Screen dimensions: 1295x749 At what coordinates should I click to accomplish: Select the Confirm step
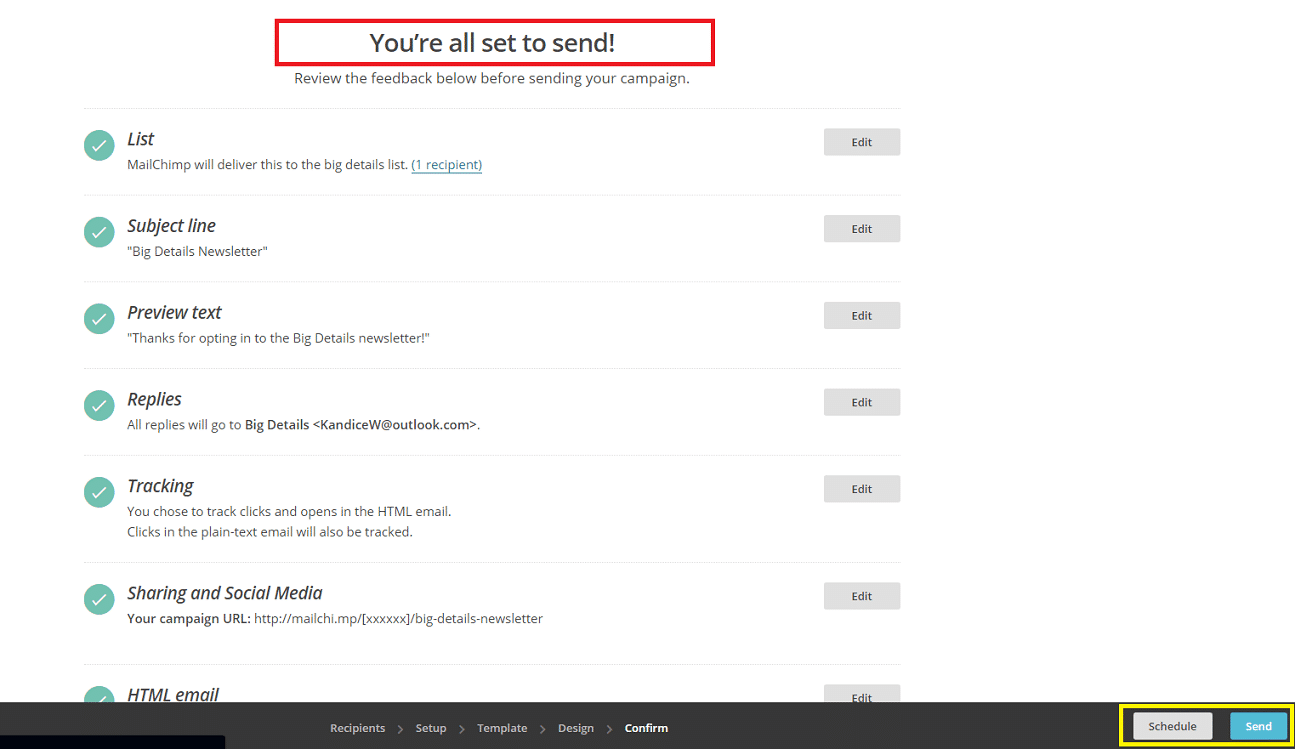tap(646, 728)
